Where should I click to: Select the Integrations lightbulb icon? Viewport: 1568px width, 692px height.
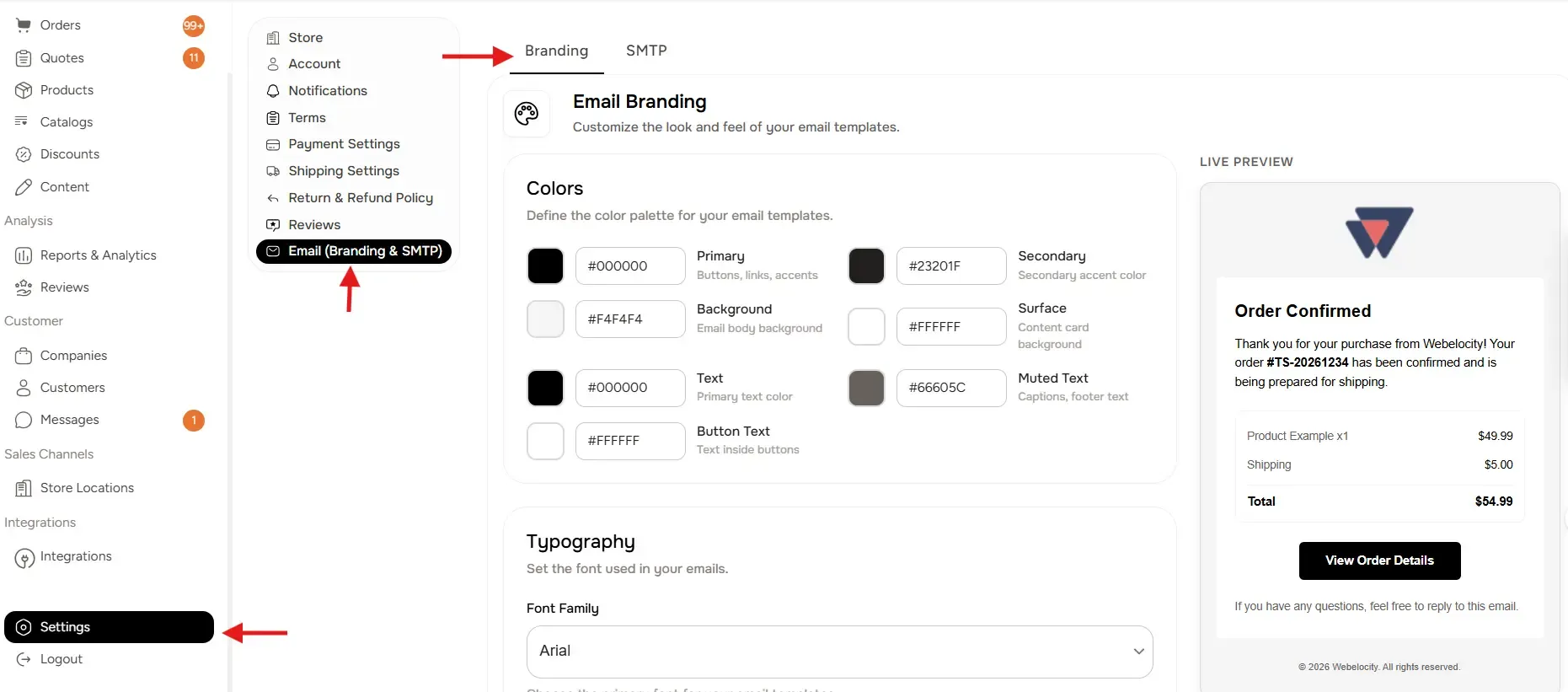coord(24,555)
